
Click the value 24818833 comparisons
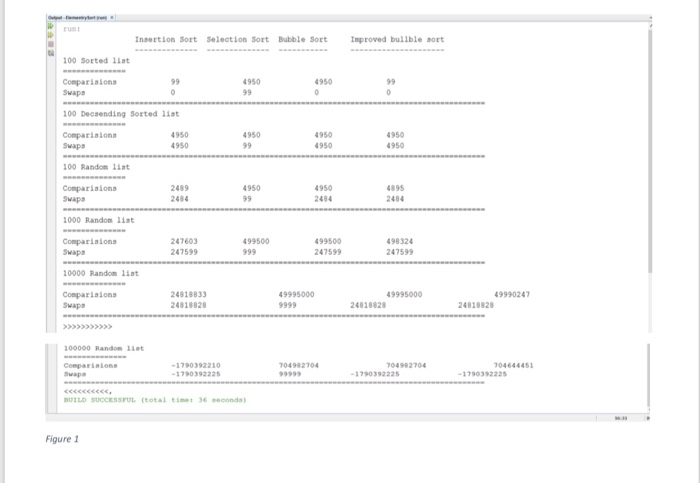(188, 295)
